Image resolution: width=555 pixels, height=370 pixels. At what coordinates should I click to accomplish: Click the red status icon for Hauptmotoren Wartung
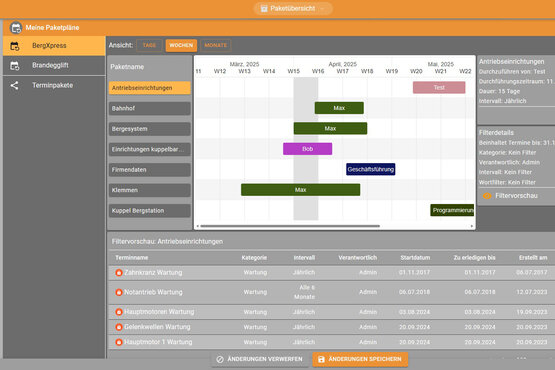[x=119, y=312]
